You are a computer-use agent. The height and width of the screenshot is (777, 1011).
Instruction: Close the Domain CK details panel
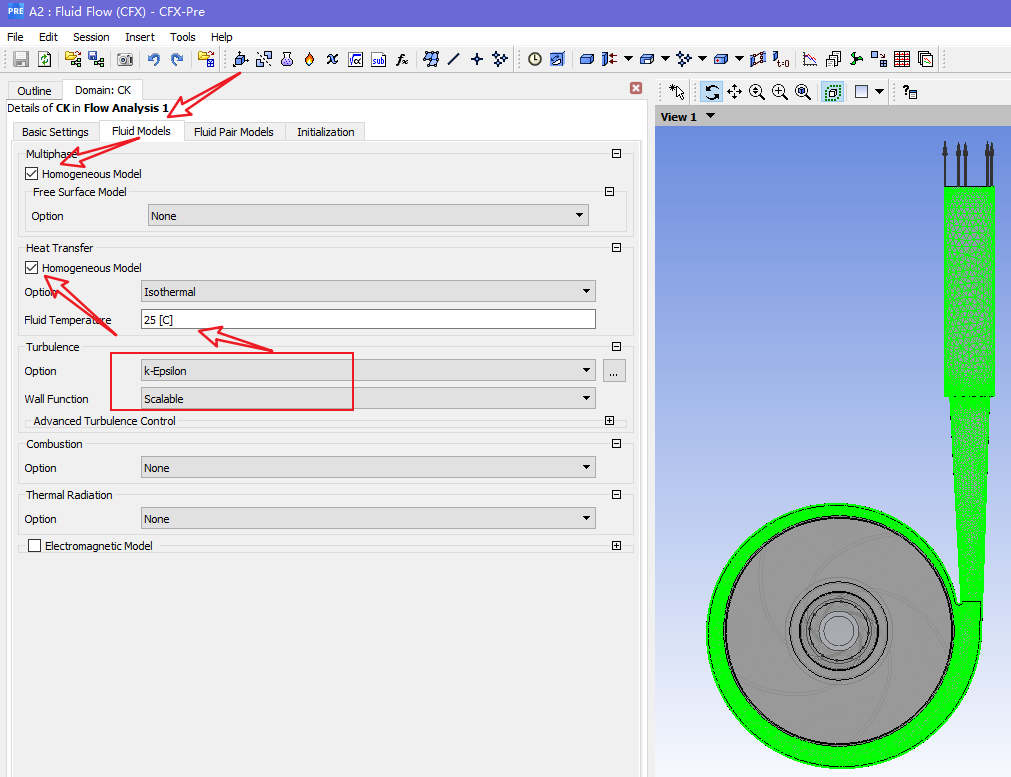[x=635, y=88]
